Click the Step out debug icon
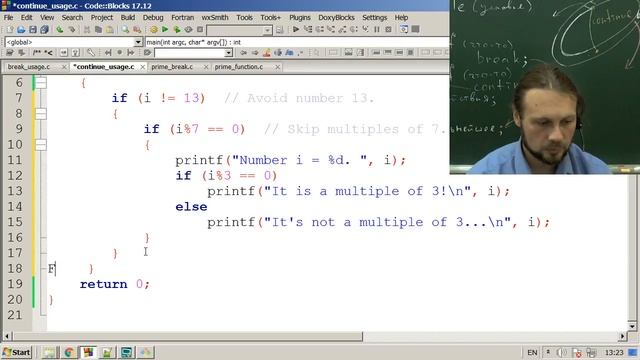The image size is (640, 360). click(342, 29)
